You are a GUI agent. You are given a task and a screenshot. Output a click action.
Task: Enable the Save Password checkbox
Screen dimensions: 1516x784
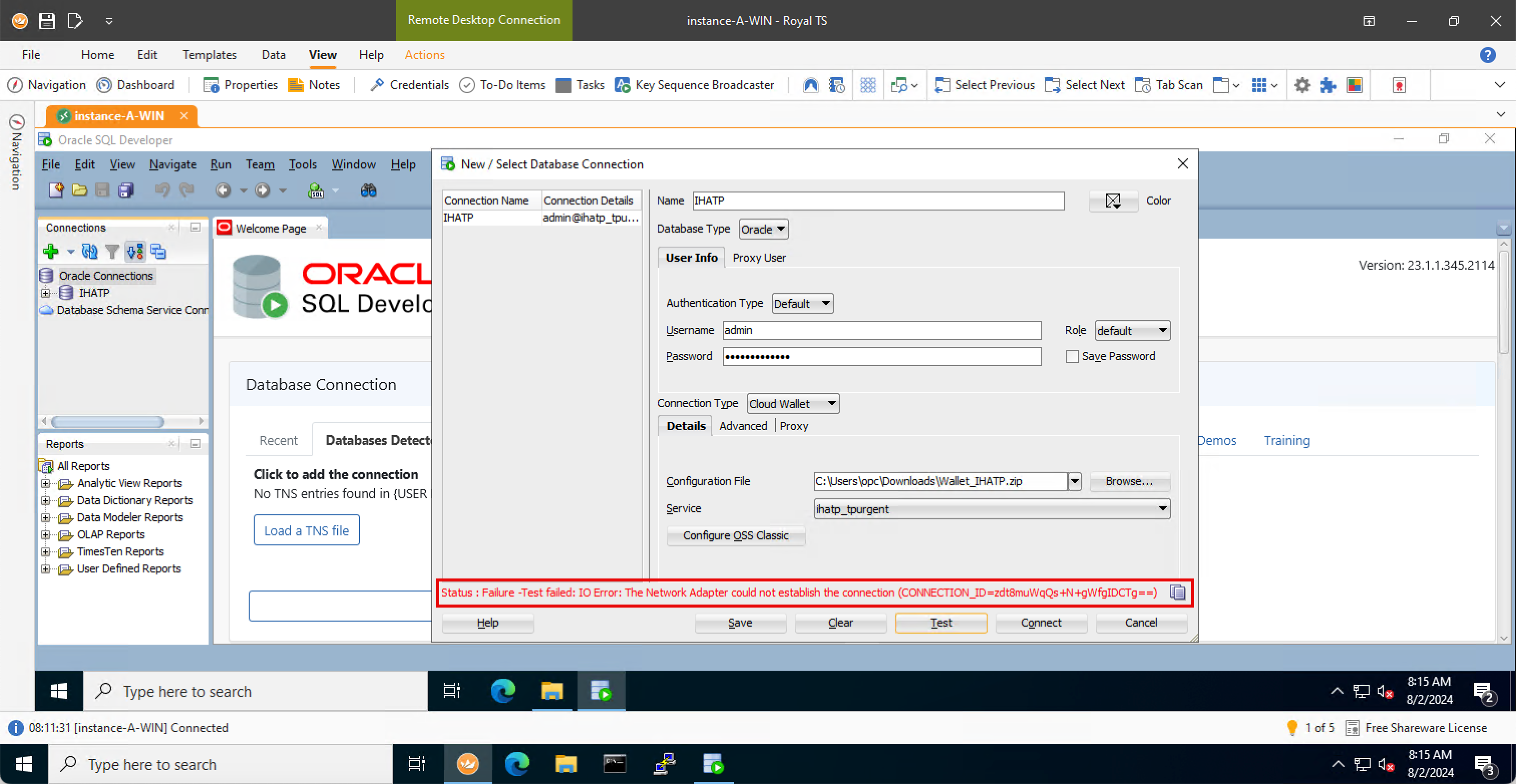point(1072,357)
